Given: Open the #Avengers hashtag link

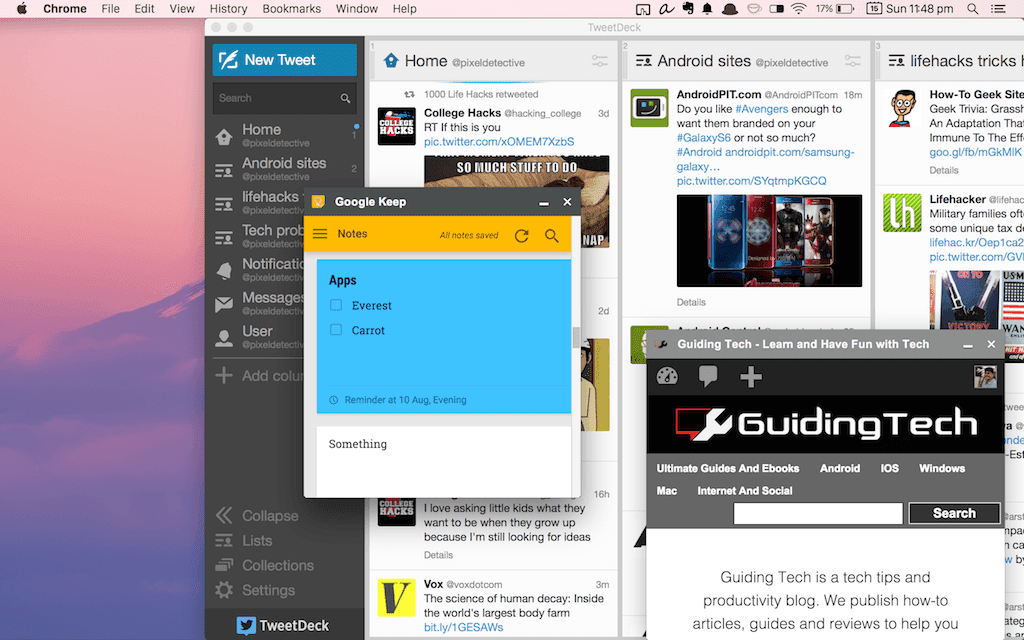Looking at the screenshot, I should [761, 109].
